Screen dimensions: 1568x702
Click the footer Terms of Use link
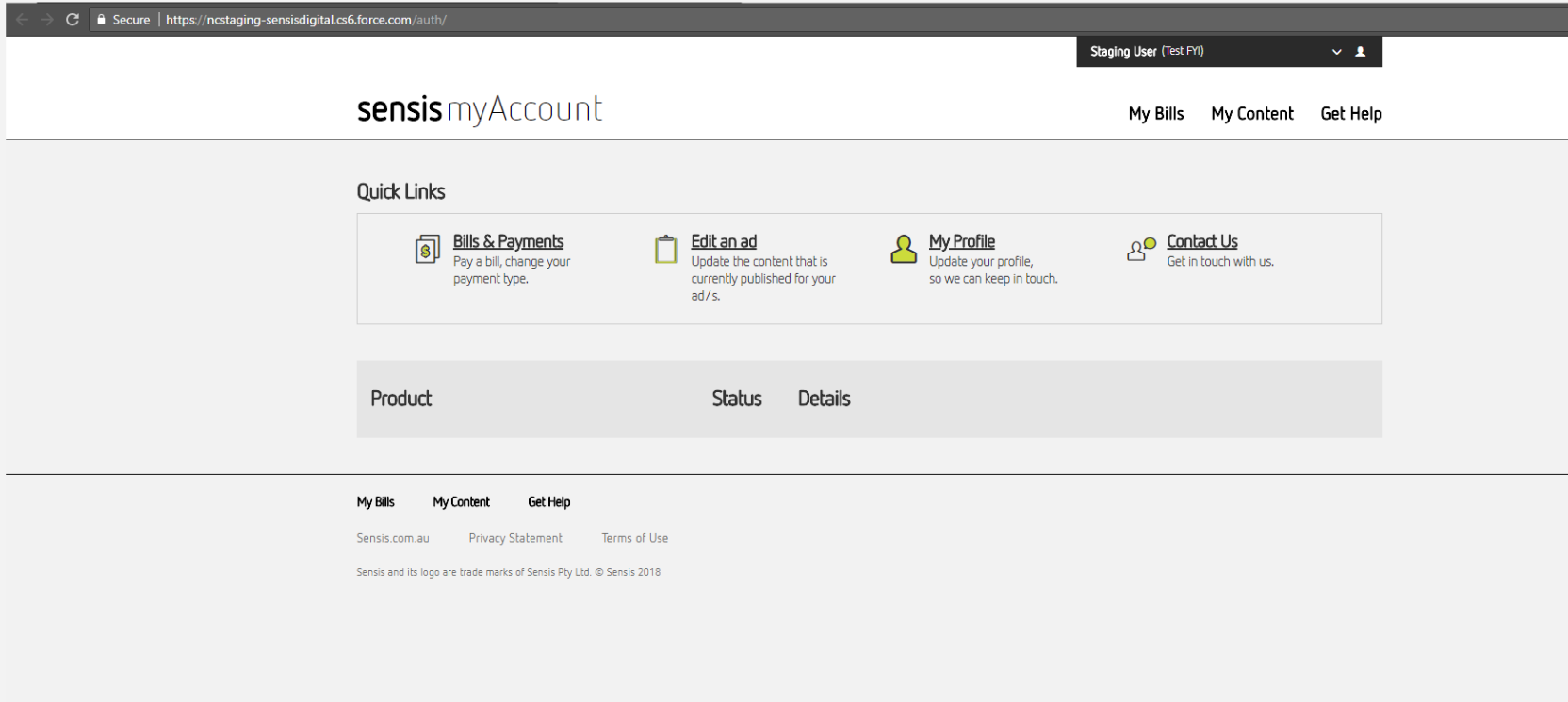click(634, 538)
